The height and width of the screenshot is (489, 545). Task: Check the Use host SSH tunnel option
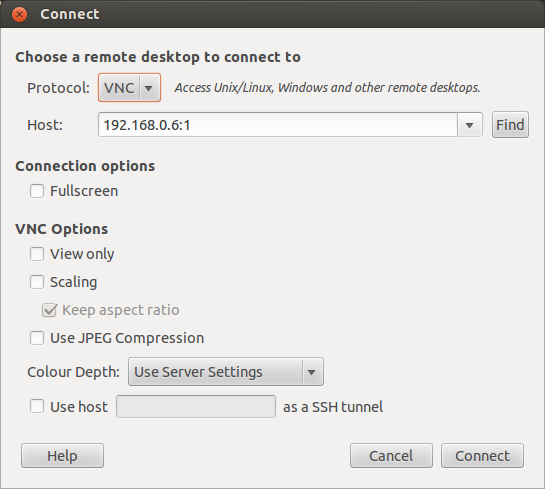[x=37, y=406]
